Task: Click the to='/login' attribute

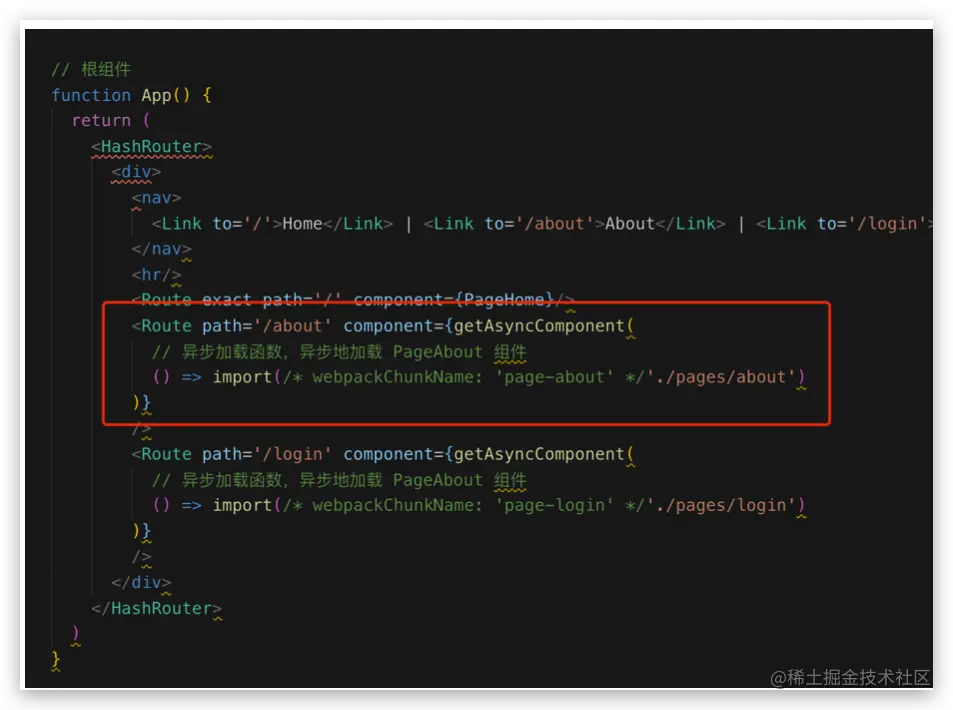Action: pos(872,224)
